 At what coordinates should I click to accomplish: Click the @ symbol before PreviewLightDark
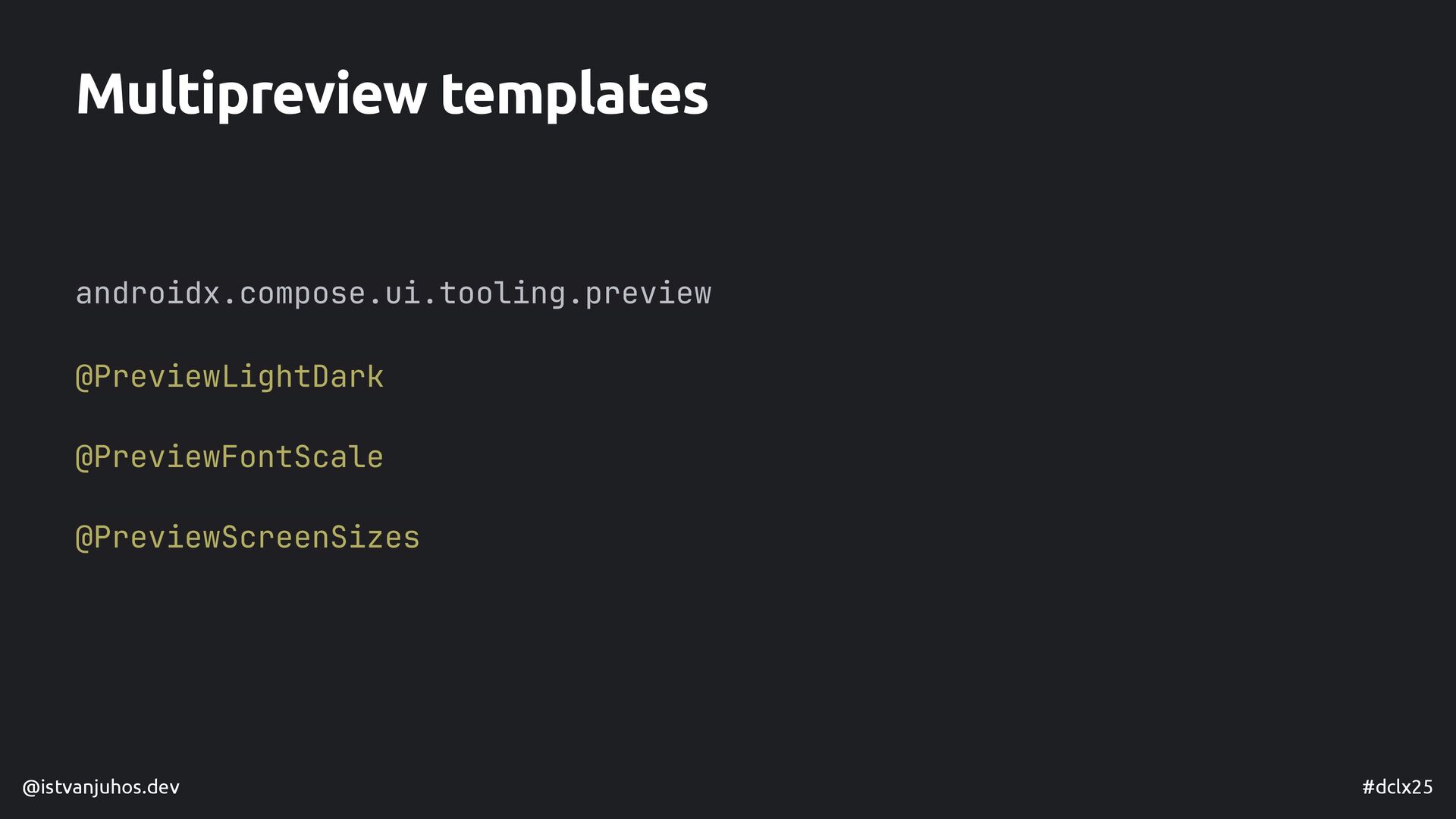[84, 378]
